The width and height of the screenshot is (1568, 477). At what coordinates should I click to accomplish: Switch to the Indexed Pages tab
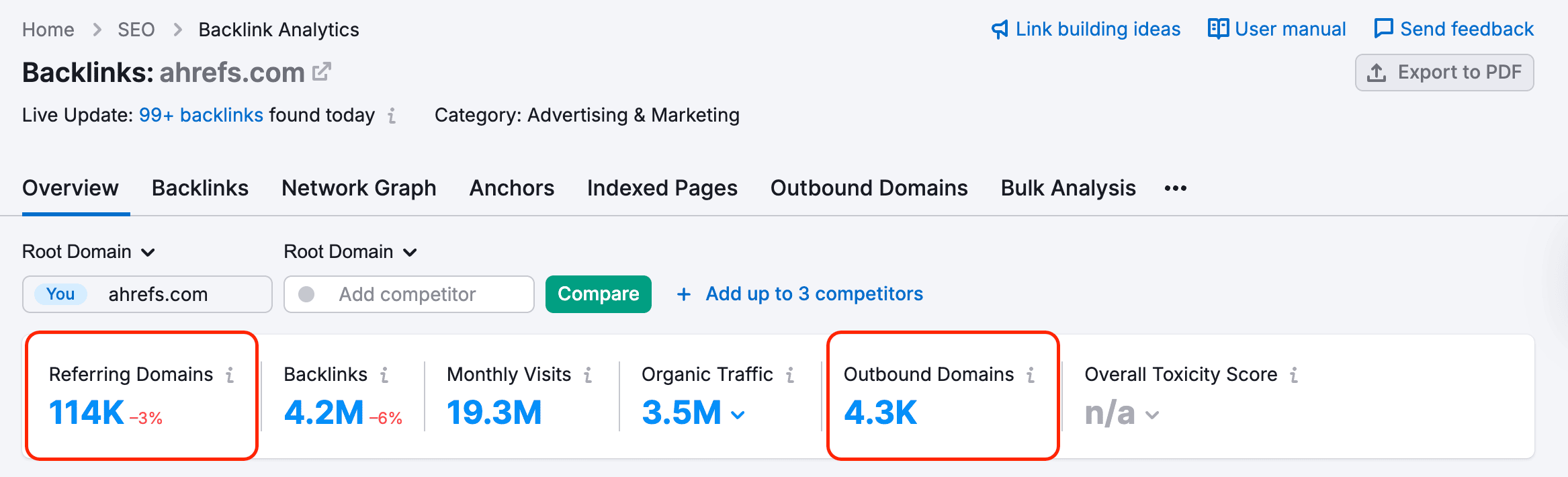point(662,188)
